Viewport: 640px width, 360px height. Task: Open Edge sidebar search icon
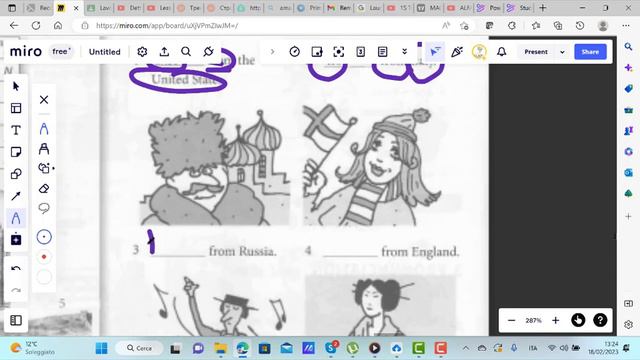tap(629, 47)
